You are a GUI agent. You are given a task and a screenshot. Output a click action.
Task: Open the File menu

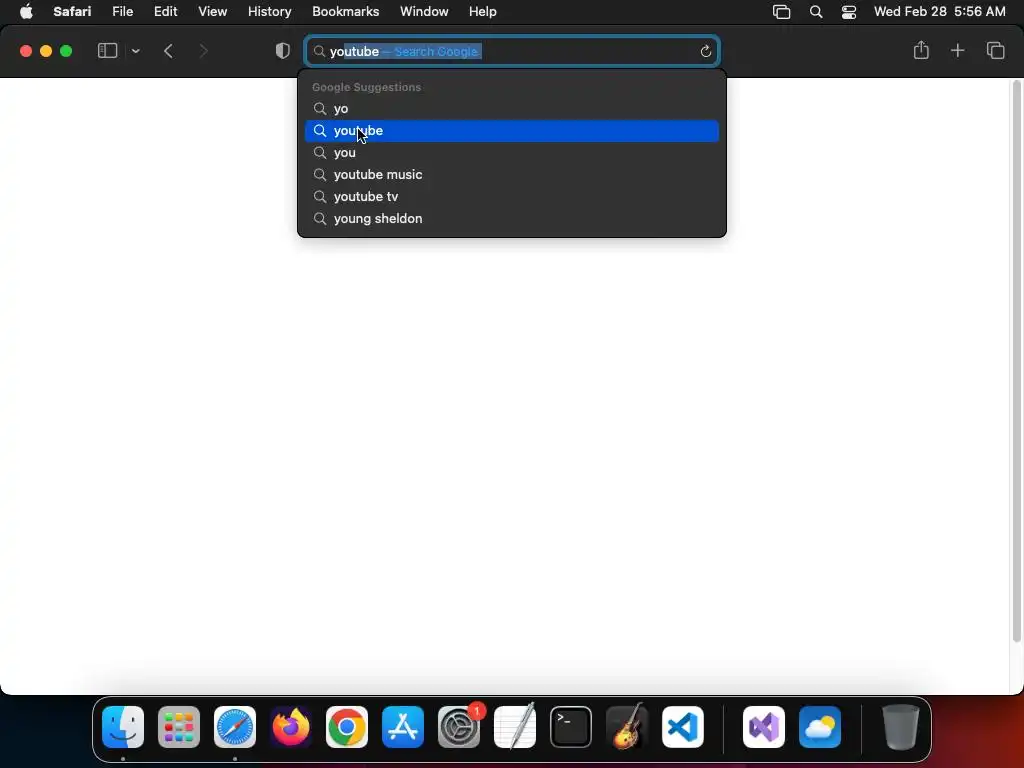pos(122,12)
